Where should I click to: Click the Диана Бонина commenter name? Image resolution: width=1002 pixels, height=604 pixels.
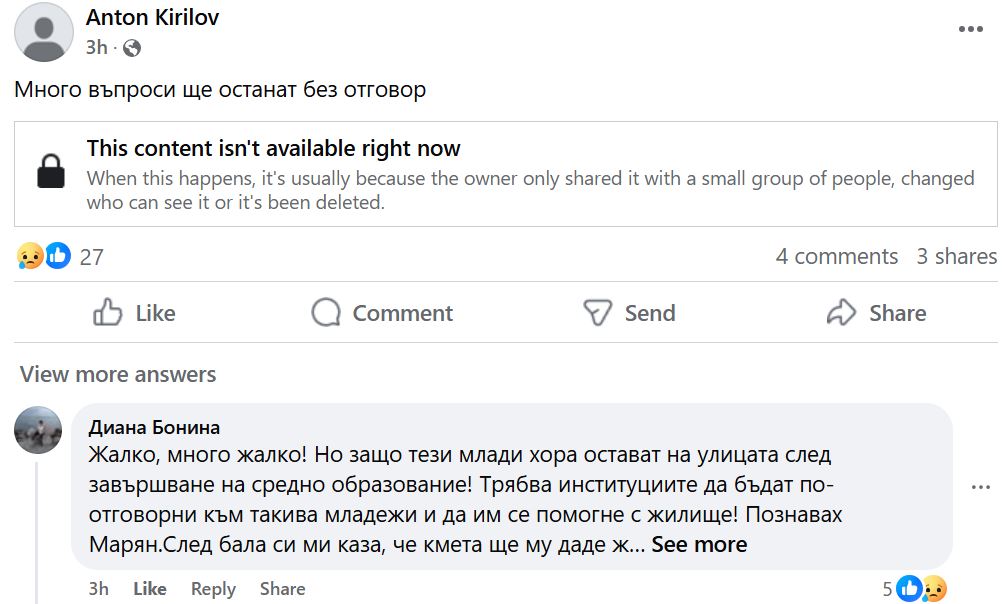coord(154,427)
